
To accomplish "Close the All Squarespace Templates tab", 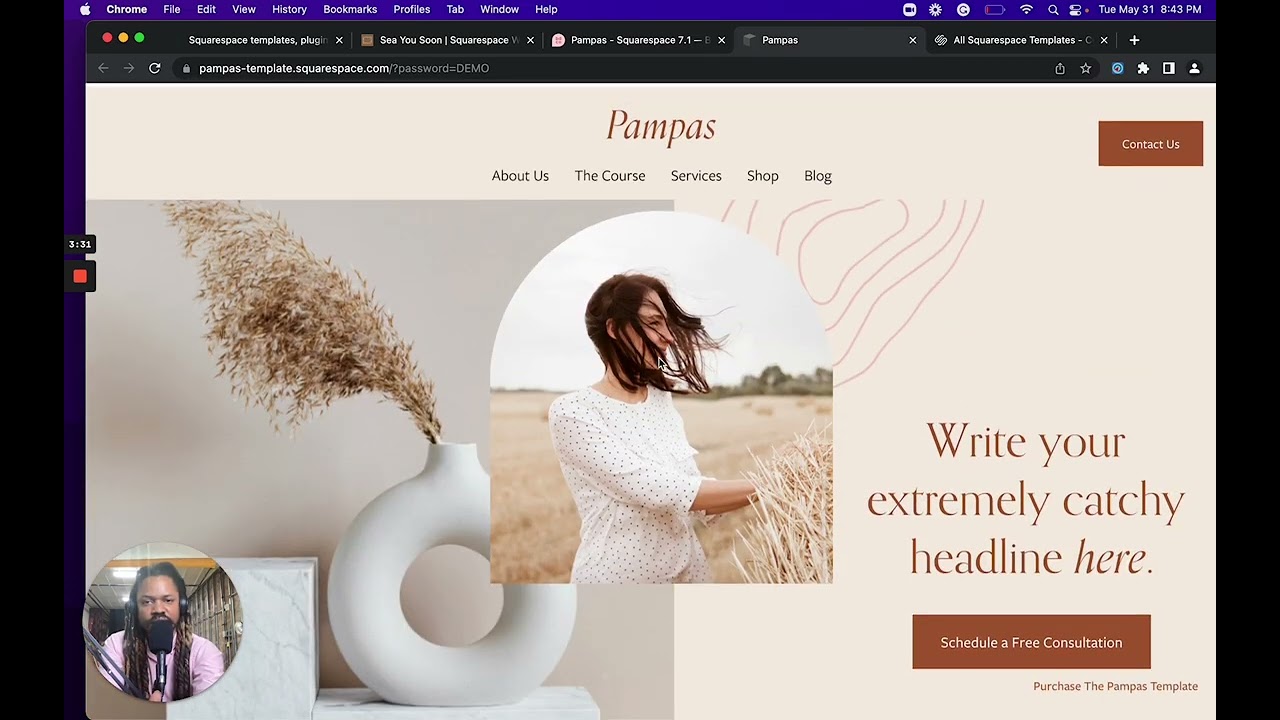I will [x=1104, y=40].
